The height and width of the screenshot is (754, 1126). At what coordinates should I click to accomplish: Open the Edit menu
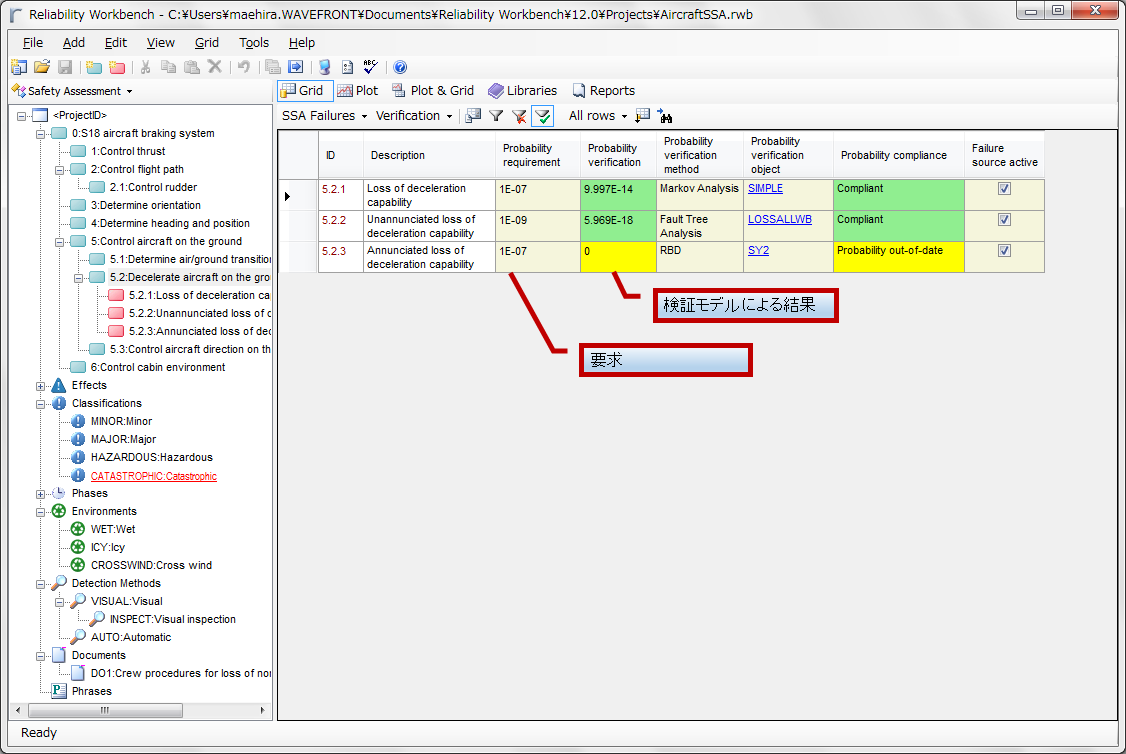pyautogui.click(x=116, y=42)
